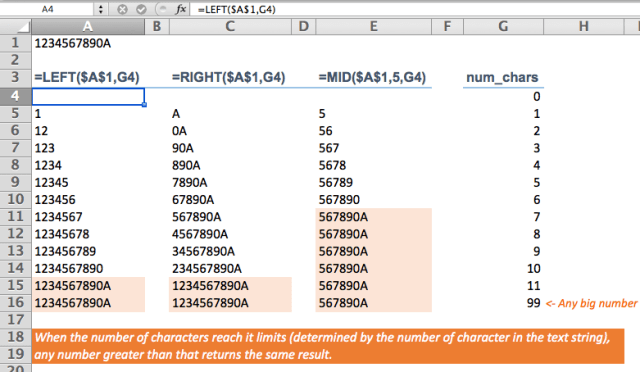Select column C header

coord(230,27)
